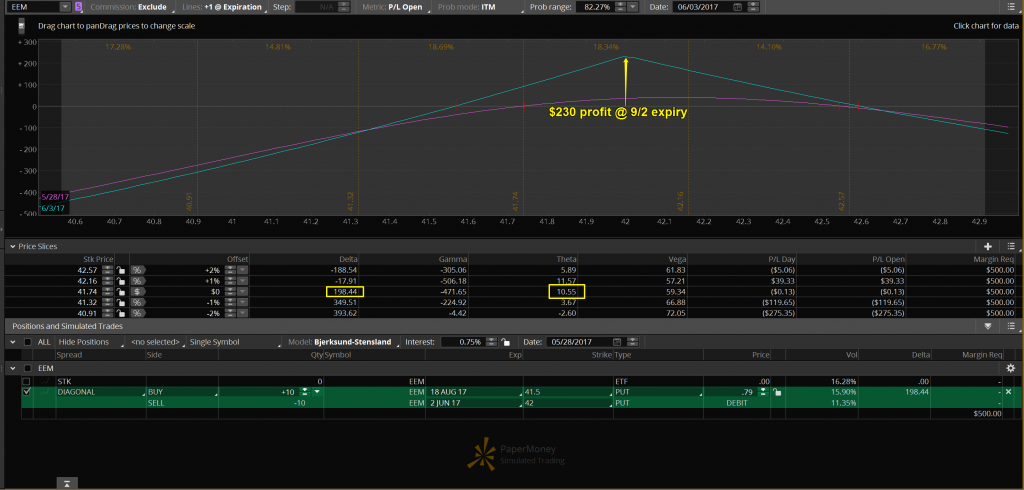Image resolution: width=1024 pixels, height=490 pixels.
Task: Open the EEM symbol dropdown
Action: pyautogui.click(x=65, y=7)
